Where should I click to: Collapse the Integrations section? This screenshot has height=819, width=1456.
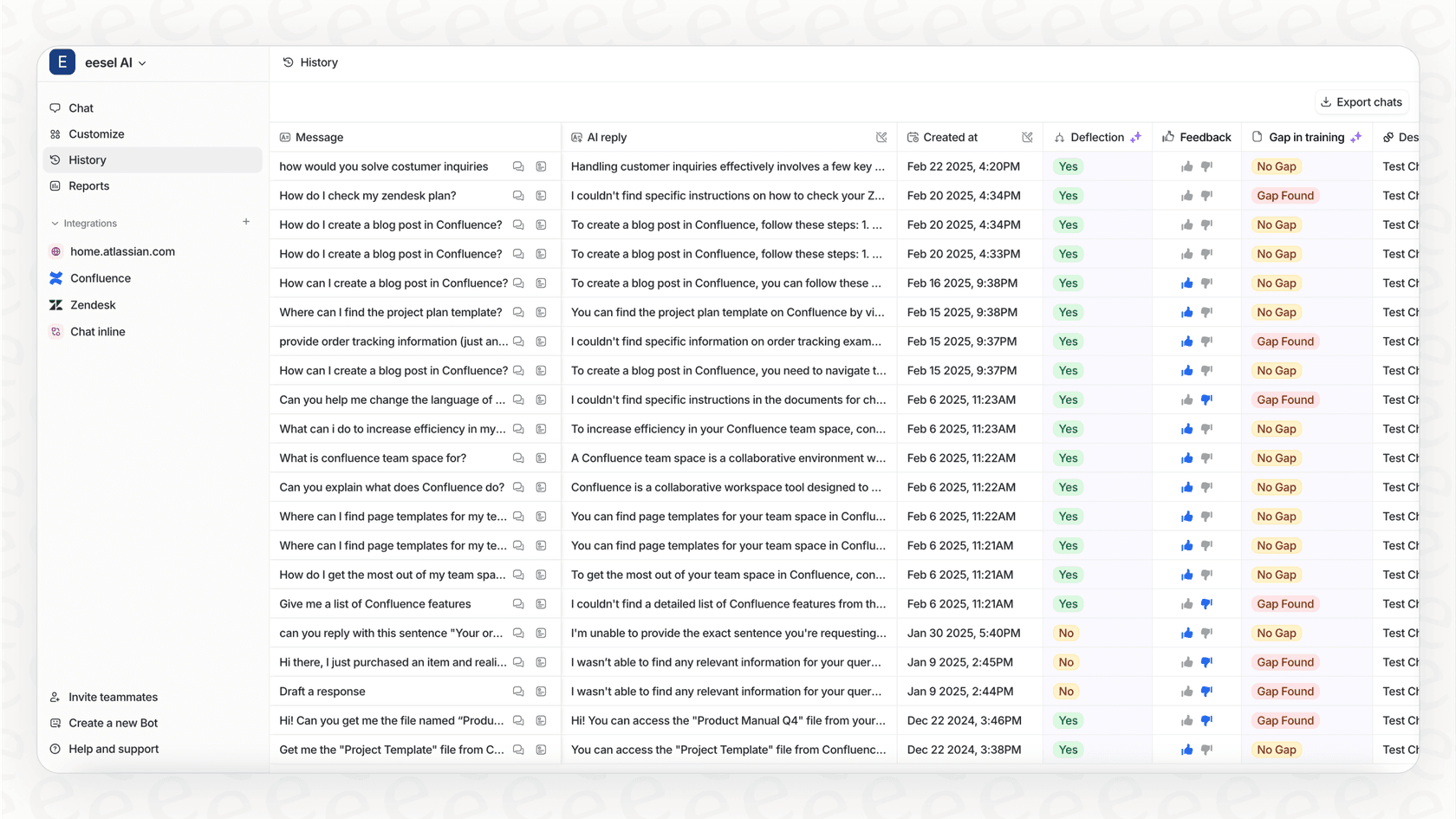pos(54,223)
